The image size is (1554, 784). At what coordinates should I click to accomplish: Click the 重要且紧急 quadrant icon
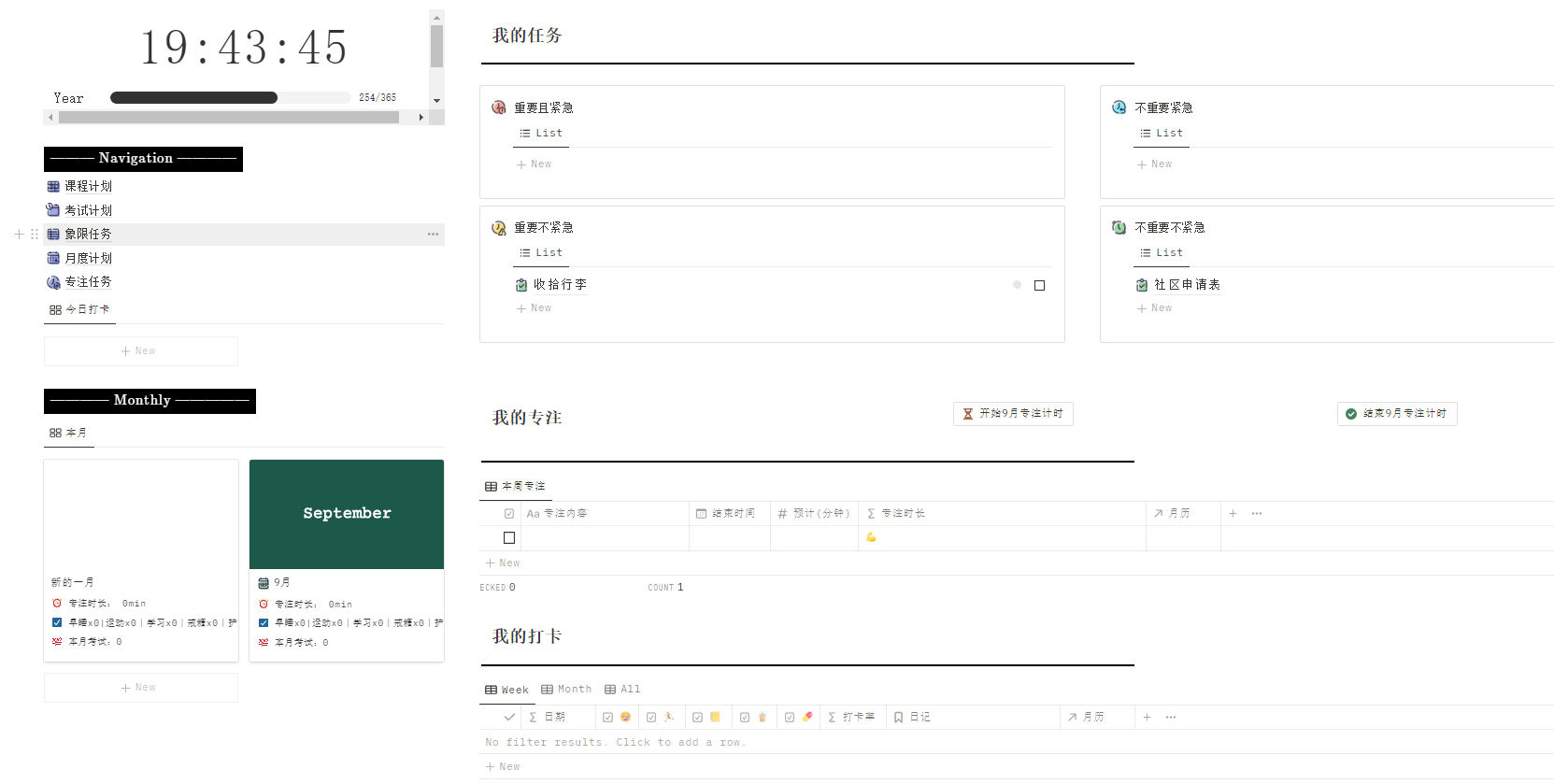pyautogui.click(x=499, y=107)
